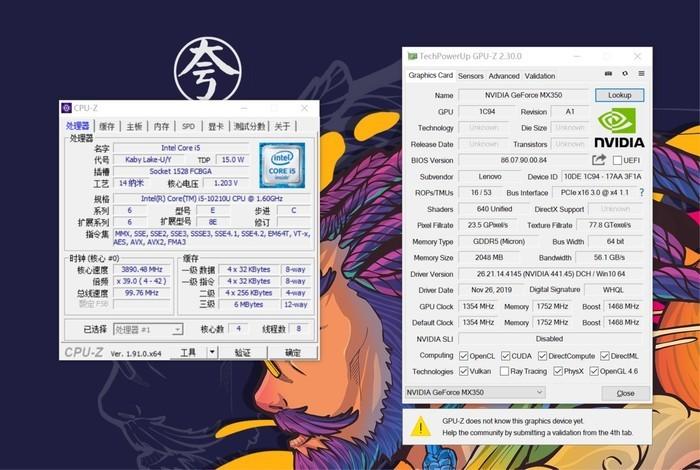This screenshot has width=700, height=470.
Task: Click the GPU-Z refresh icon
Action: (x=625, y=74)
